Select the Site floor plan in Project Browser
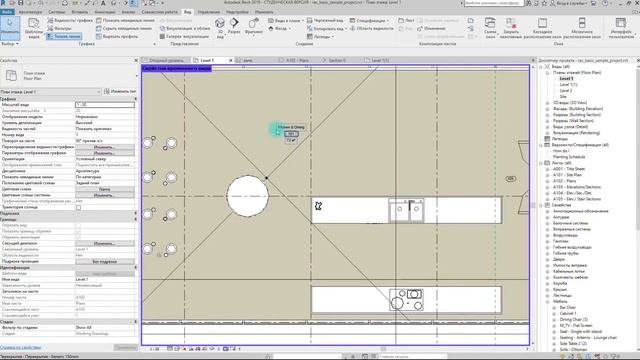 [563, 97]
